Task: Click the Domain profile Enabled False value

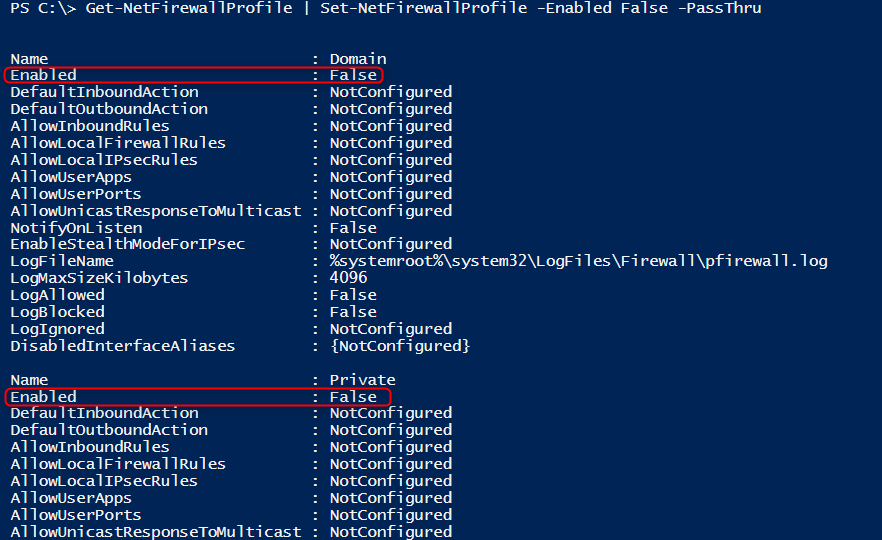Action: (353, 75)
